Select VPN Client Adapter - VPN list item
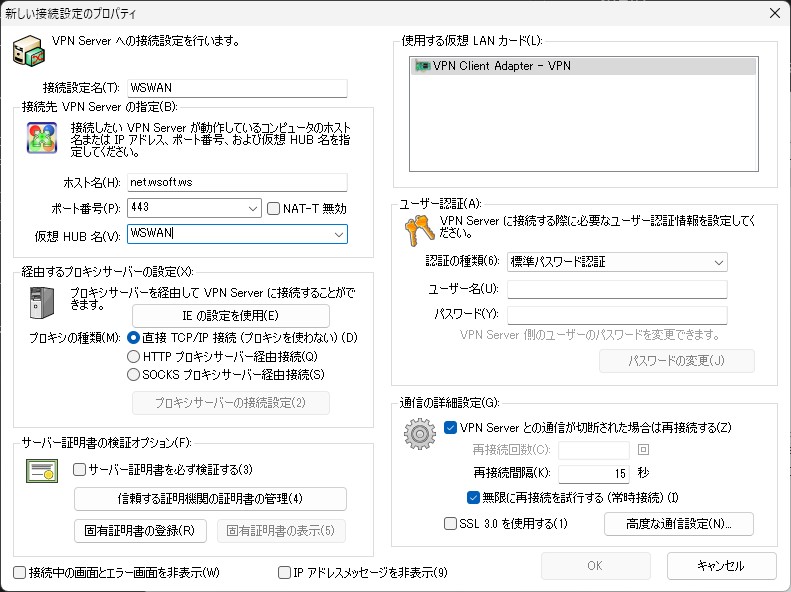The width and height of the screenshot is (791, 592). tap(584, 66)
